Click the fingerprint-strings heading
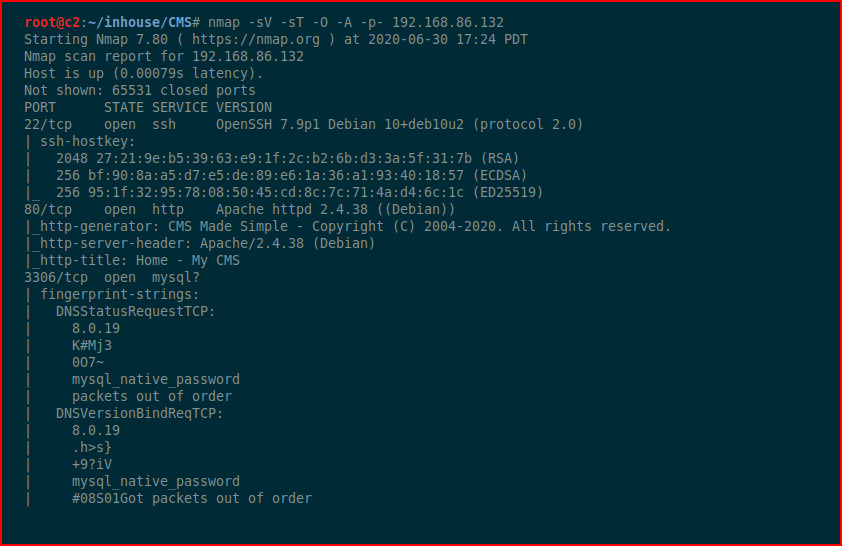The image size is (842, 546). 120,295
